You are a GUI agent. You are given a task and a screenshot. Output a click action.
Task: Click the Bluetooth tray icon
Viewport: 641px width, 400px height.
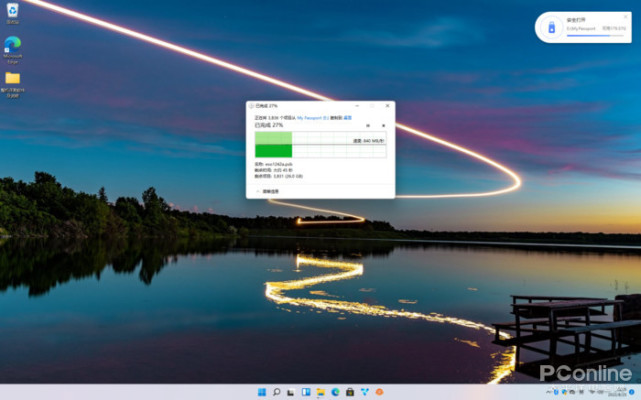pos(556,392)
